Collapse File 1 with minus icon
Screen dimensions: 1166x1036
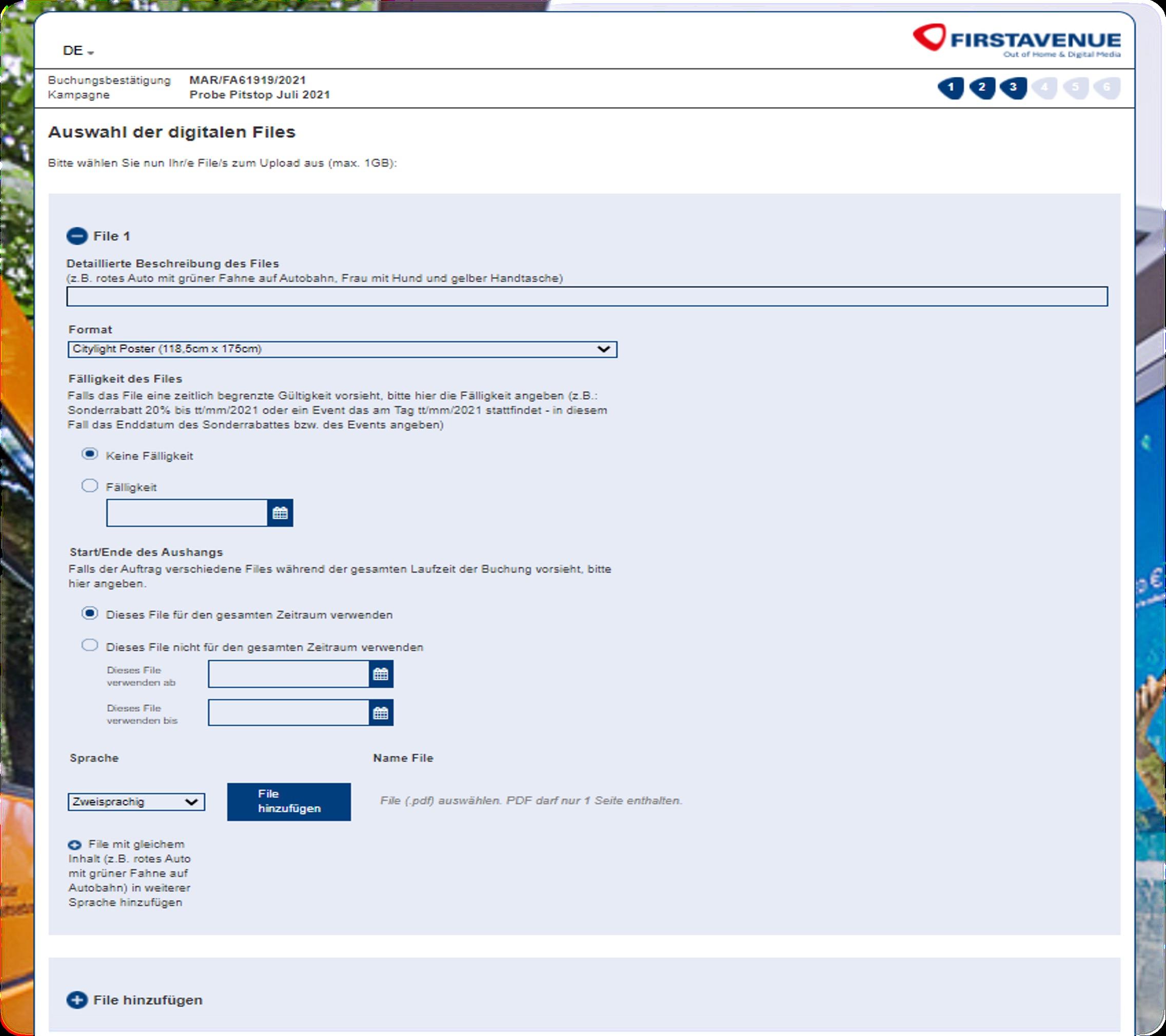point(77,236)
